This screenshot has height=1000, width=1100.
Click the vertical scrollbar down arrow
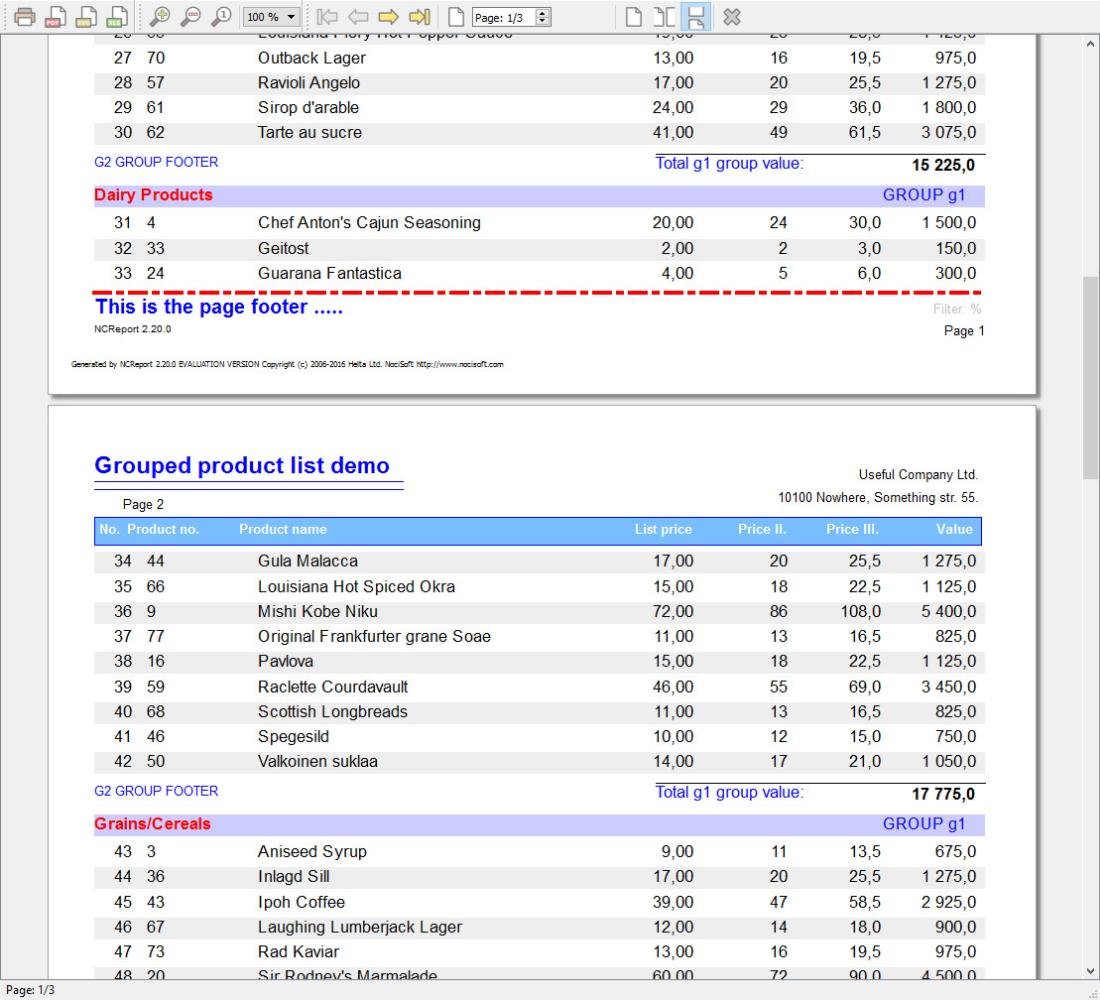[x=1091, y=970]
